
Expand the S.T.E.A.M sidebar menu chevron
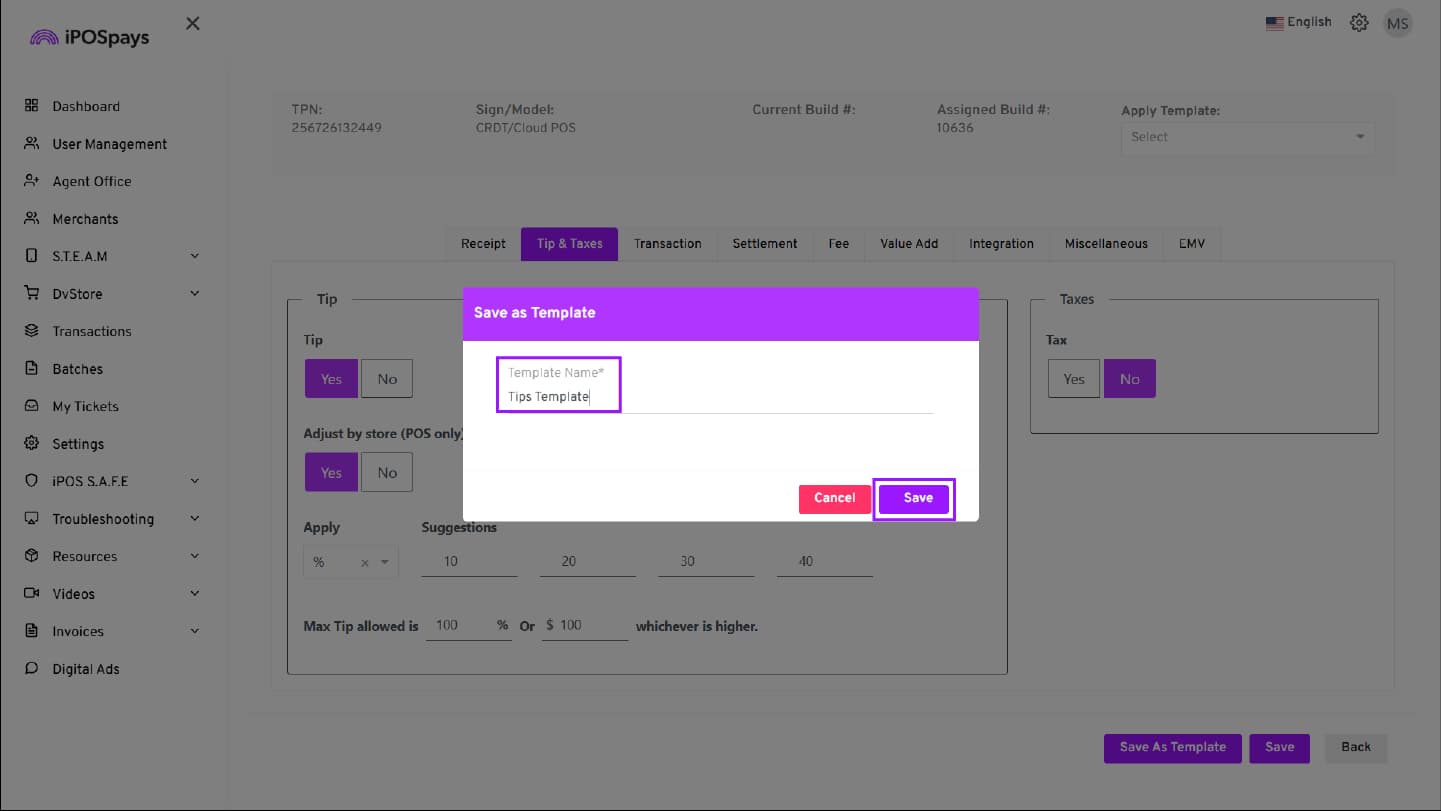tap(195, 256)
